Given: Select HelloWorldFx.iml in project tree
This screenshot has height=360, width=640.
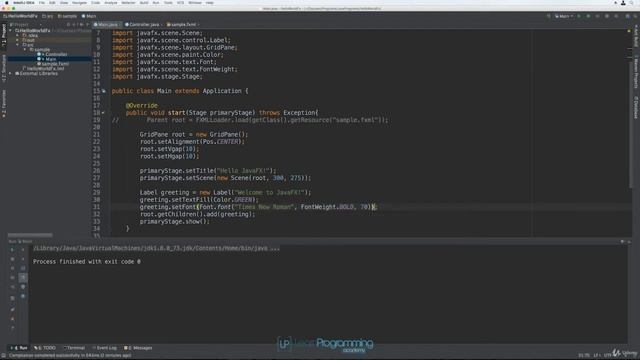Looking at the screenshot, I should [44, 69].
